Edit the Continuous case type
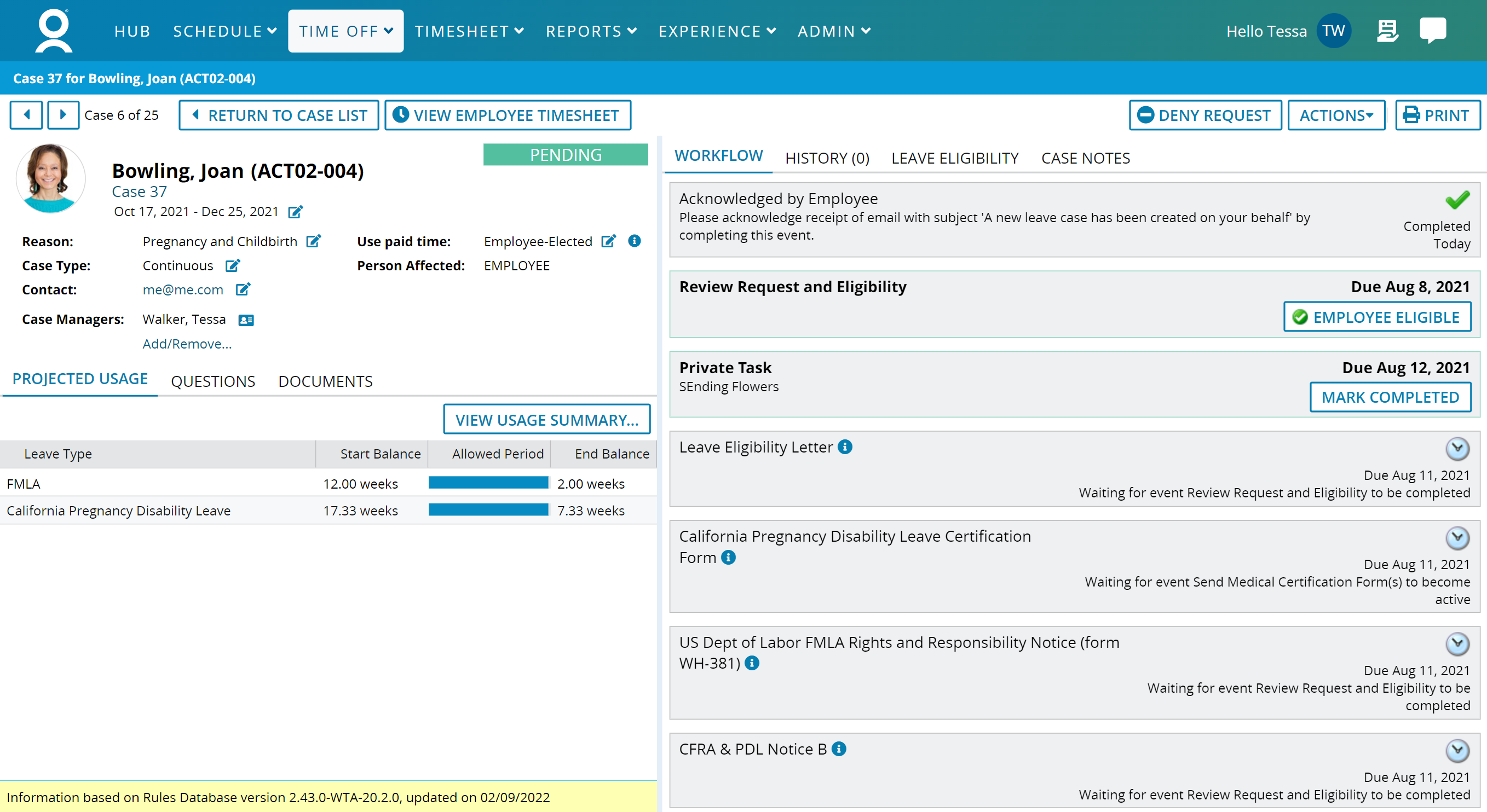1487x812 pixels. 233,265
